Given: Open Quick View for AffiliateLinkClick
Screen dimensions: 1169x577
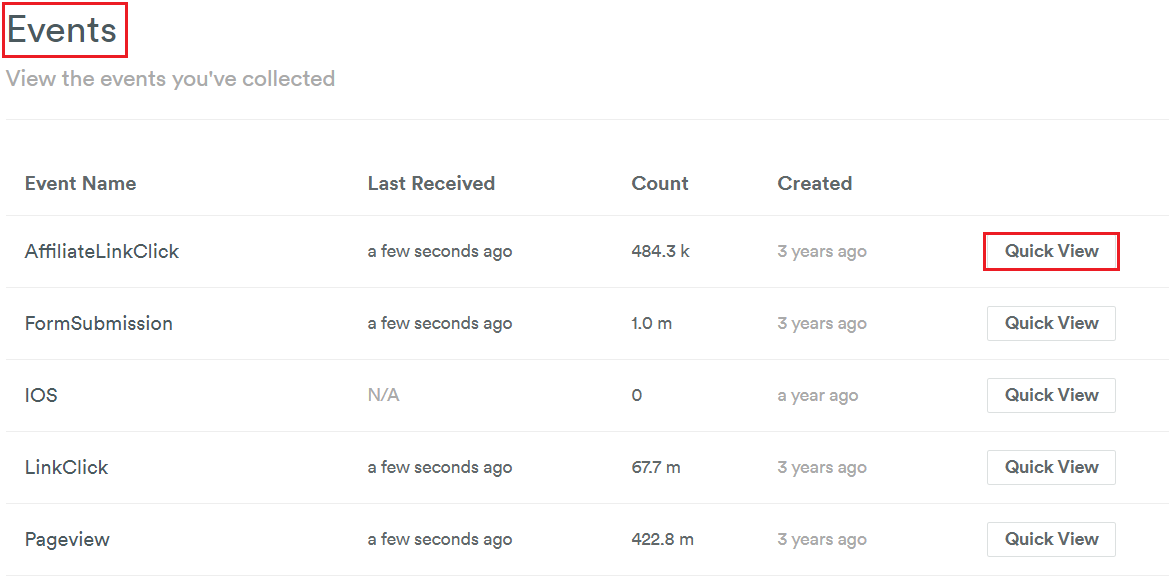Looking at the screenshot, I should pyautogui.click(x=1051, y=251).
